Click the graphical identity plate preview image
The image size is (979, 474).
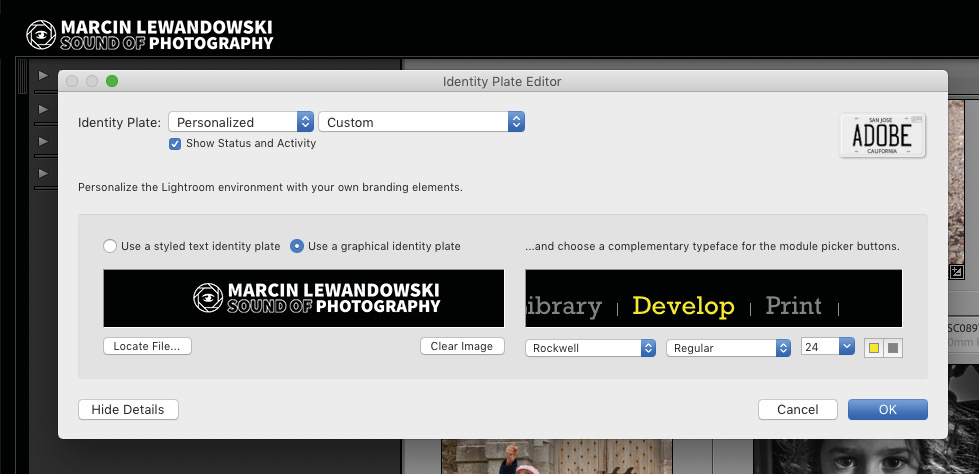coord(303,299)
